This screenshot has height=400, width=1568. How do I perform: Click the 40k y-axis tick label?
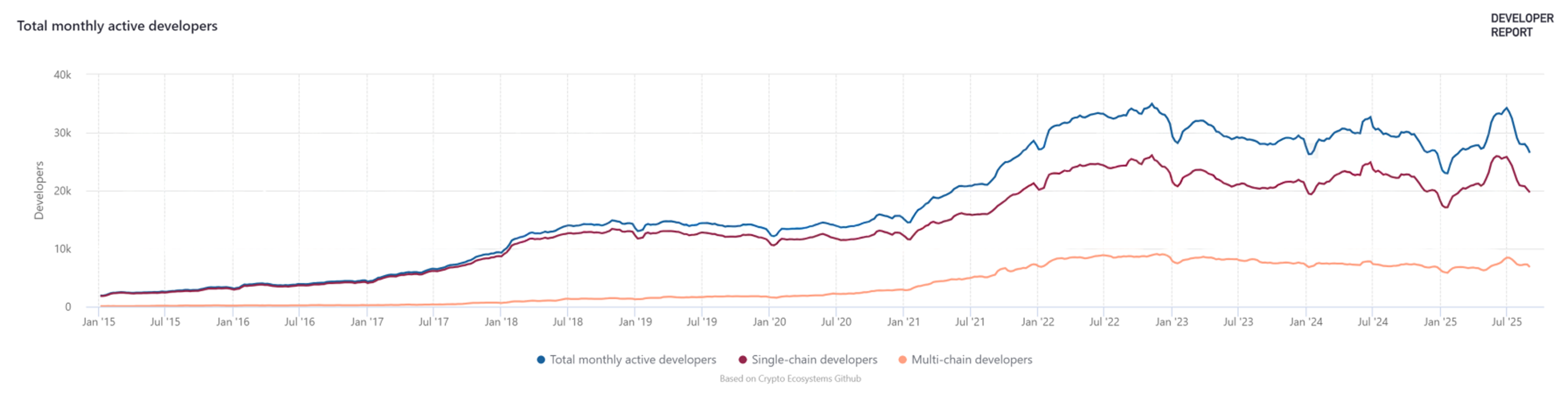pyautogui.click(x=62, y=75)
